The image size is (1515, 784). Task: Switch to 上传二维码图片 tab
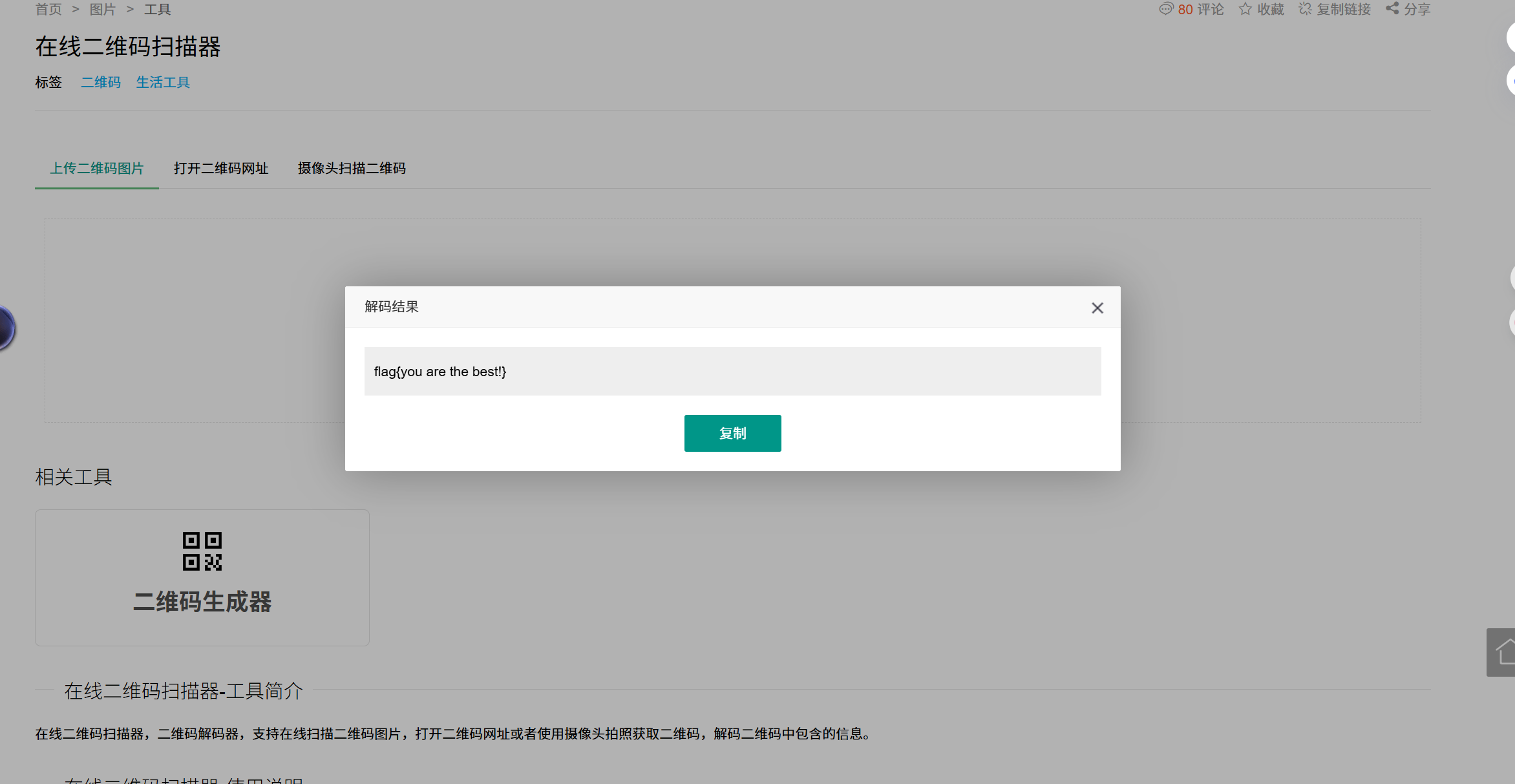97,169
